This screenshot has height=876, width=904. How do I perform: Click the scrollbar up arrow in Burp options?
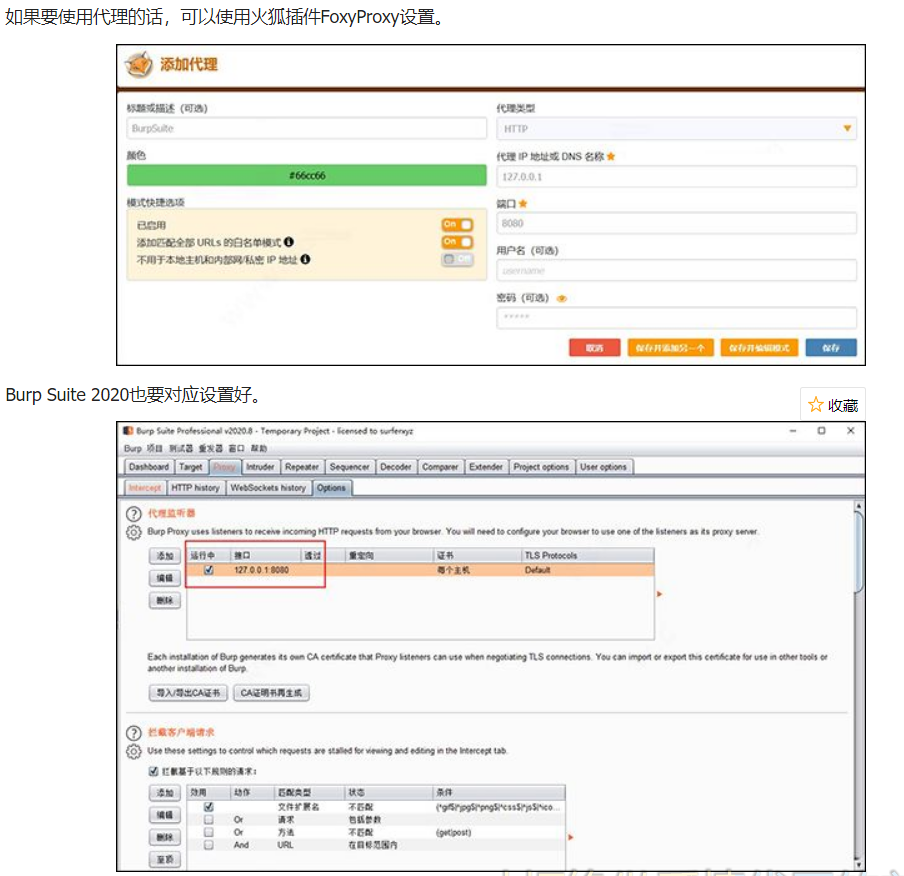coord(858,506)
